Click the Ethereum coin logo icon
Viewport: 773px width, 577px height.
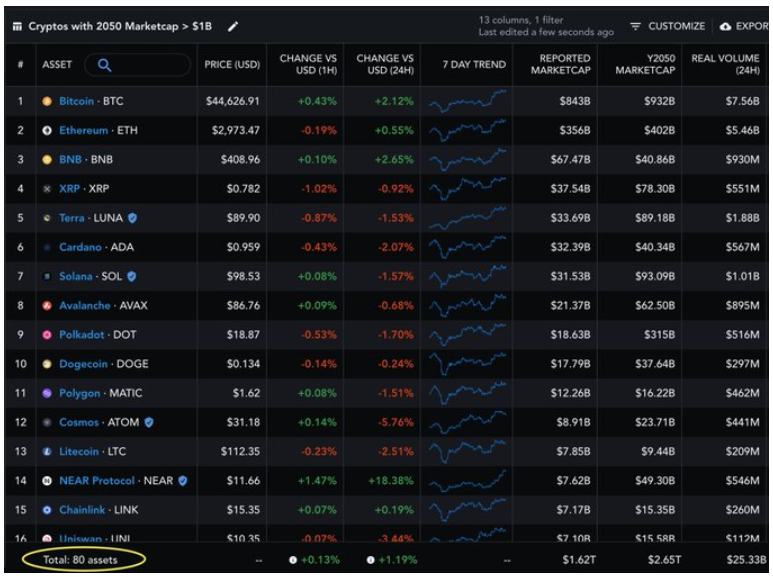pyautogui.click(x=47, y=131)
